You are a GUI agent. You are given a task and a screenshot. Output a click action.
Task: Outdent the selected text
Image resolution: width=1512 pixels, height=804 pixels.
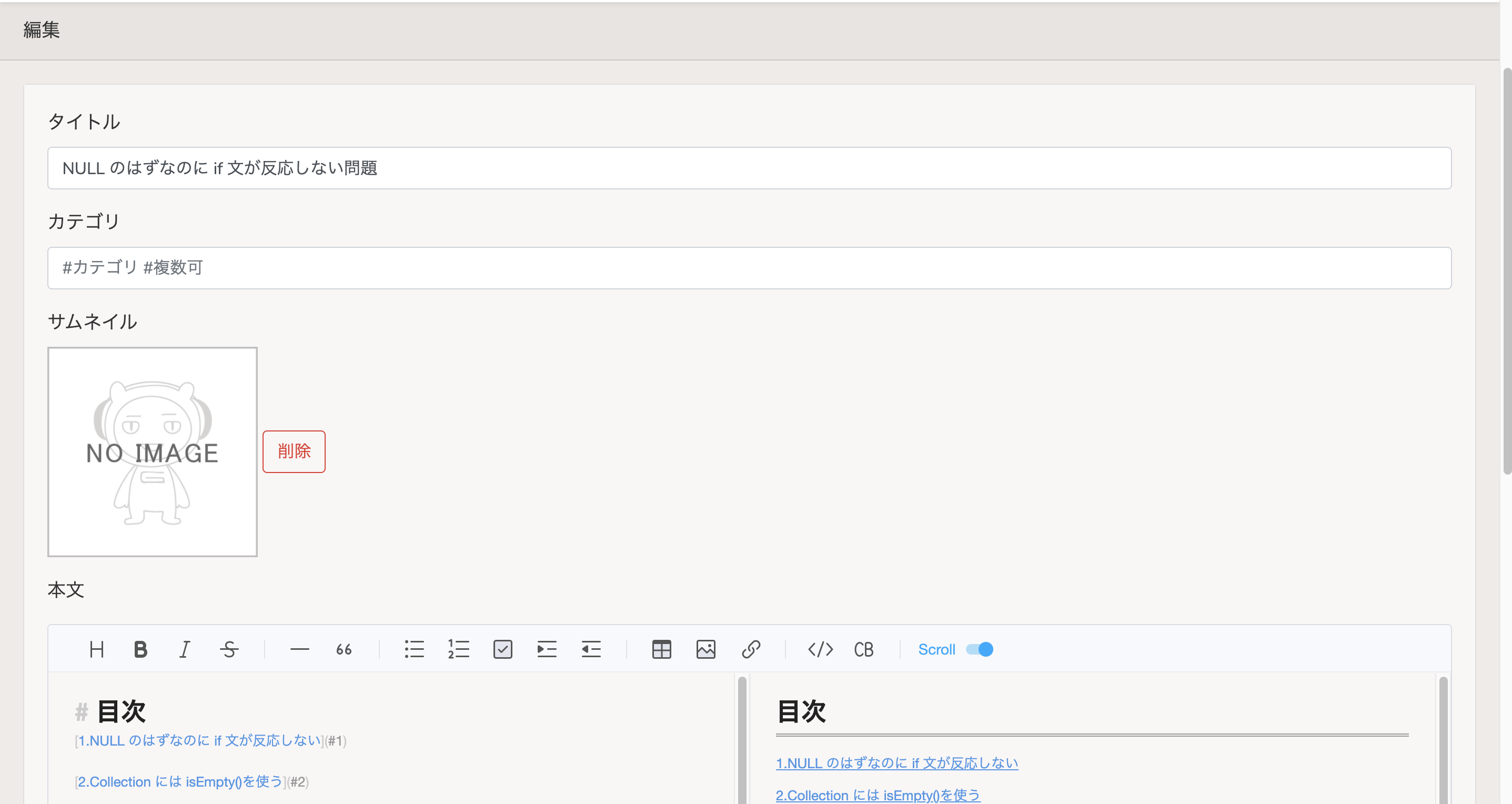591,650
